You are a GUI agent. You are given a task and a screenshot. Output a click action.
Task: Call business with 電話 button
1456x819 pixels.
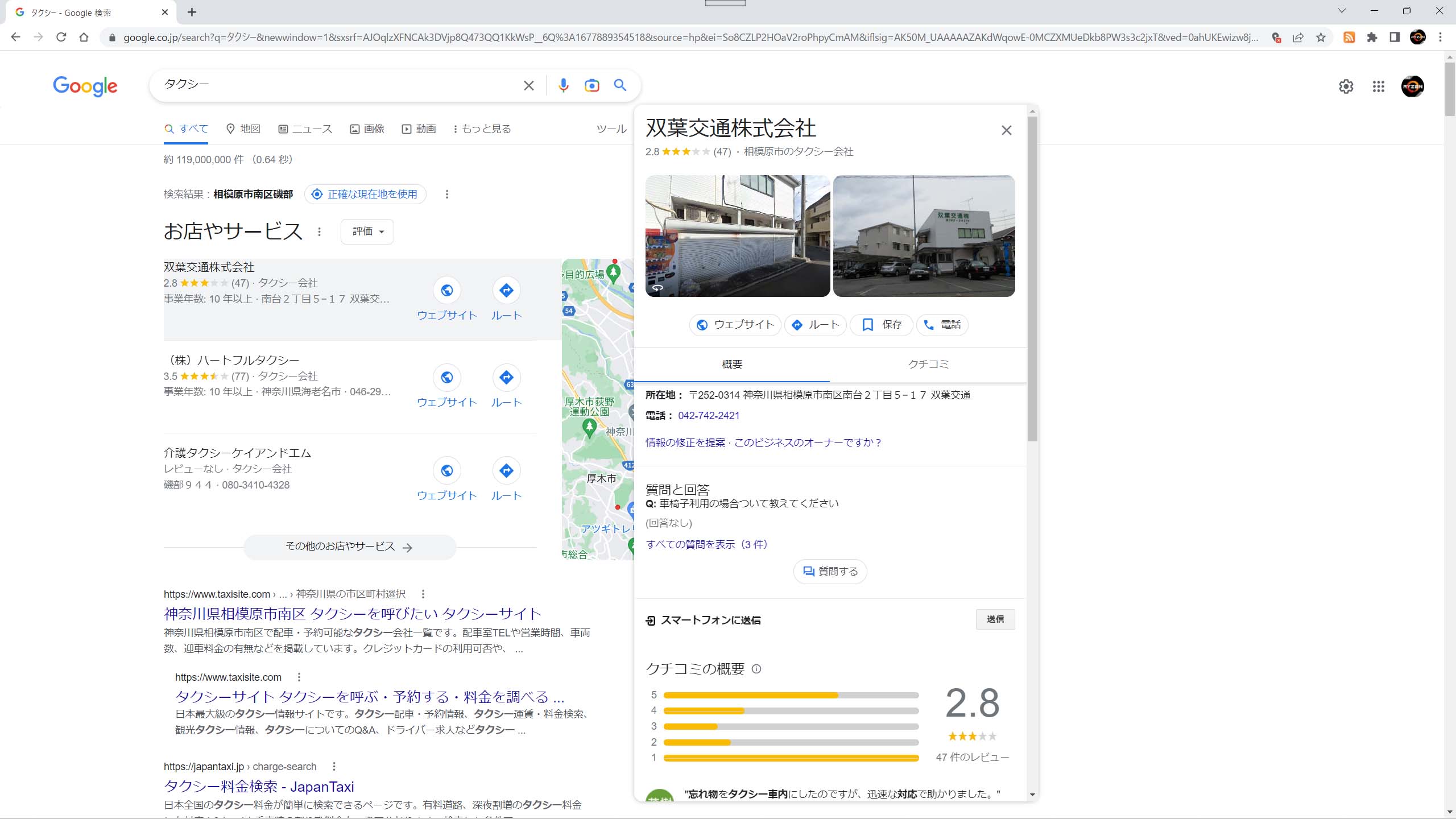942,325
